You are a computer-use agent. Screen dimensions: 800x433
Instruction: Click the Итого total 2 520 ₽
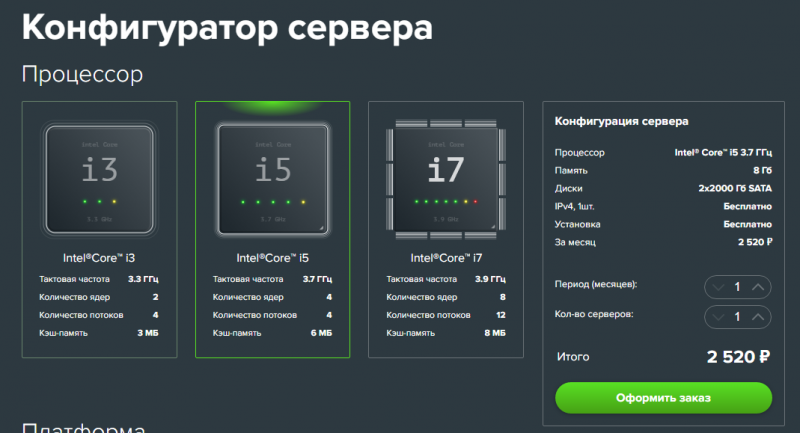pyautogui.click(x=738, y=356)
